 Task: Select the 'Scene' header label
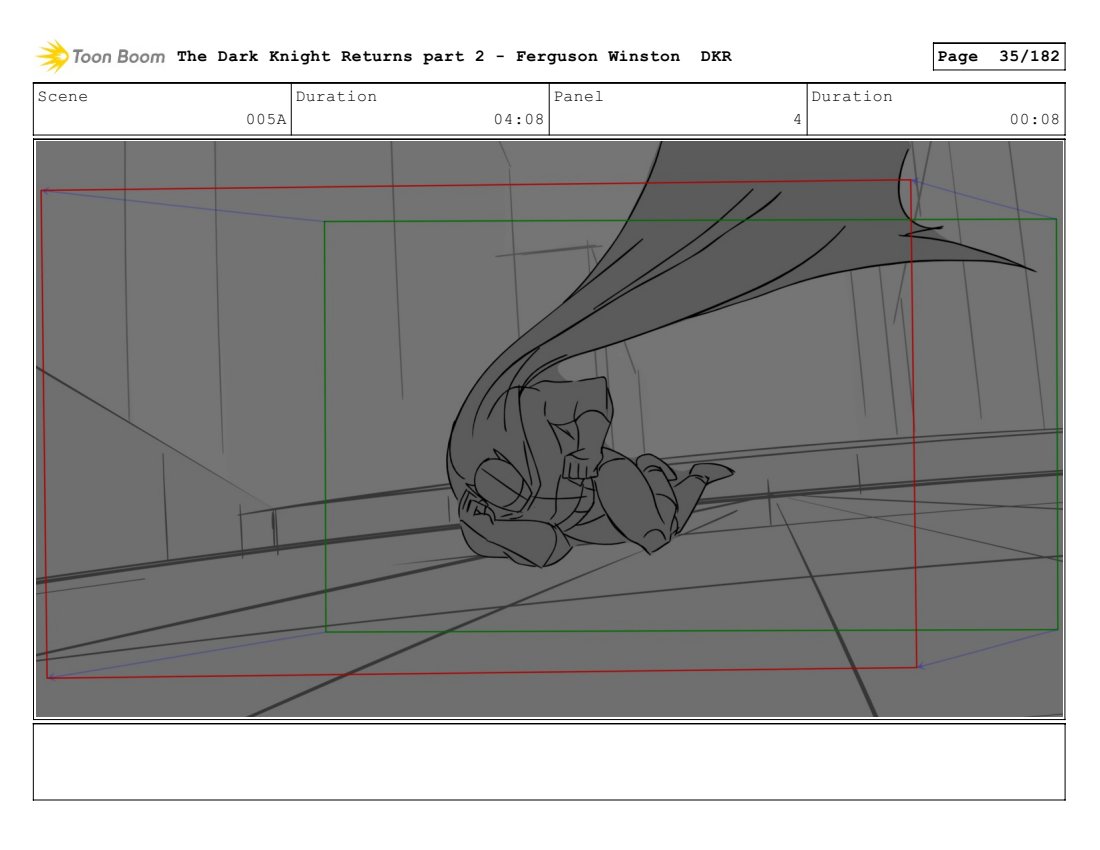[x=63, y=97]
